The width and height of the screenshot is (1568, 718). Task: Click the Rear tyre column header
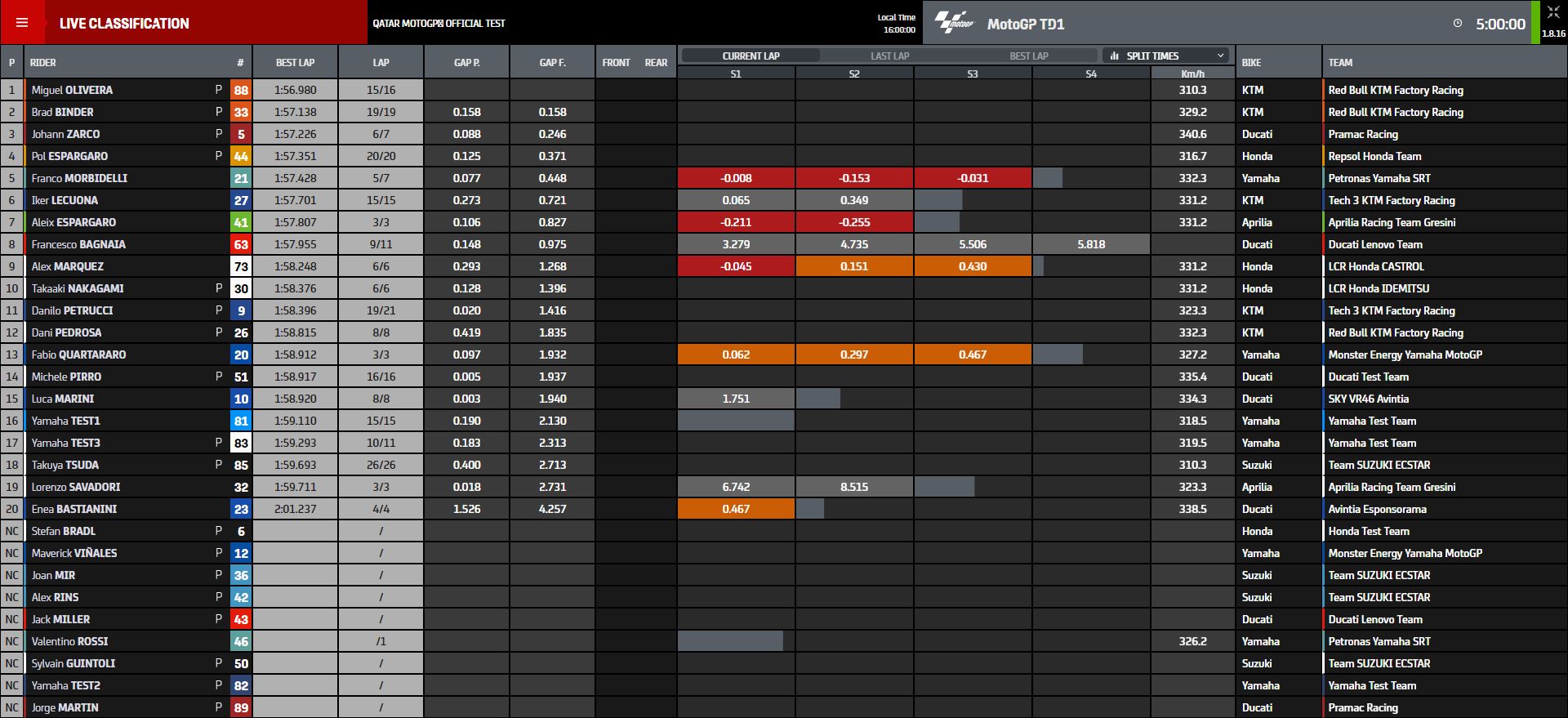coord(656,62)
